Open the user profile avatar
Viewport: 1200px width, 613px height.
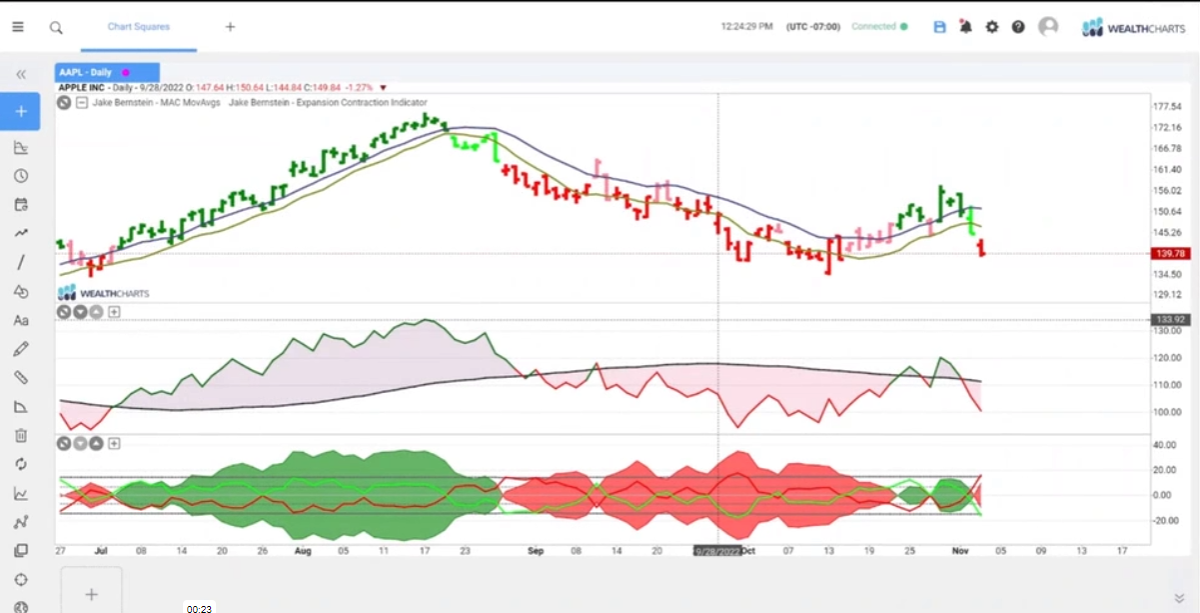[1048, 27]
